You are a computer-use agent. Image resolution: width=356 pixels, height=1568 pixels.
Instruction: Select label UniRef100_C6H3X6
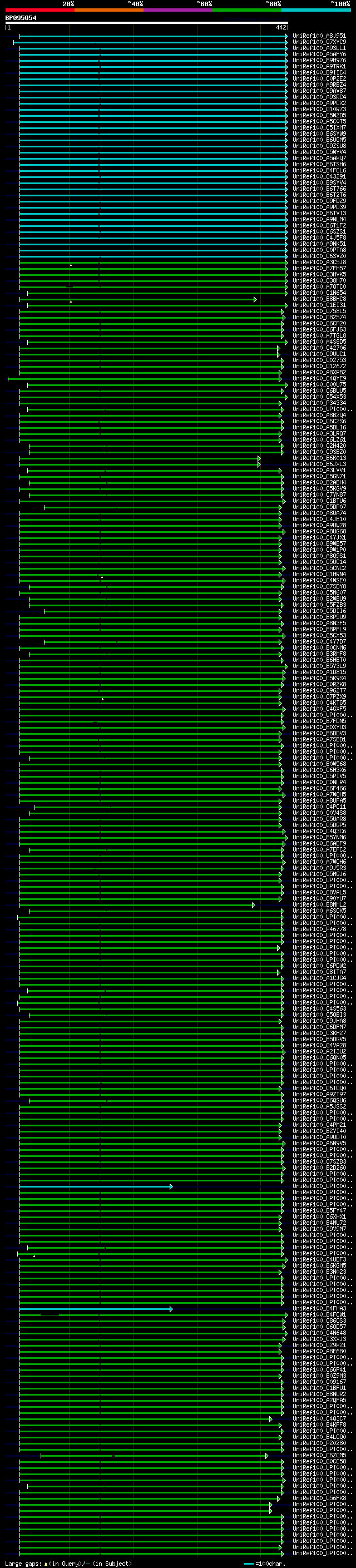coord(319,770)
